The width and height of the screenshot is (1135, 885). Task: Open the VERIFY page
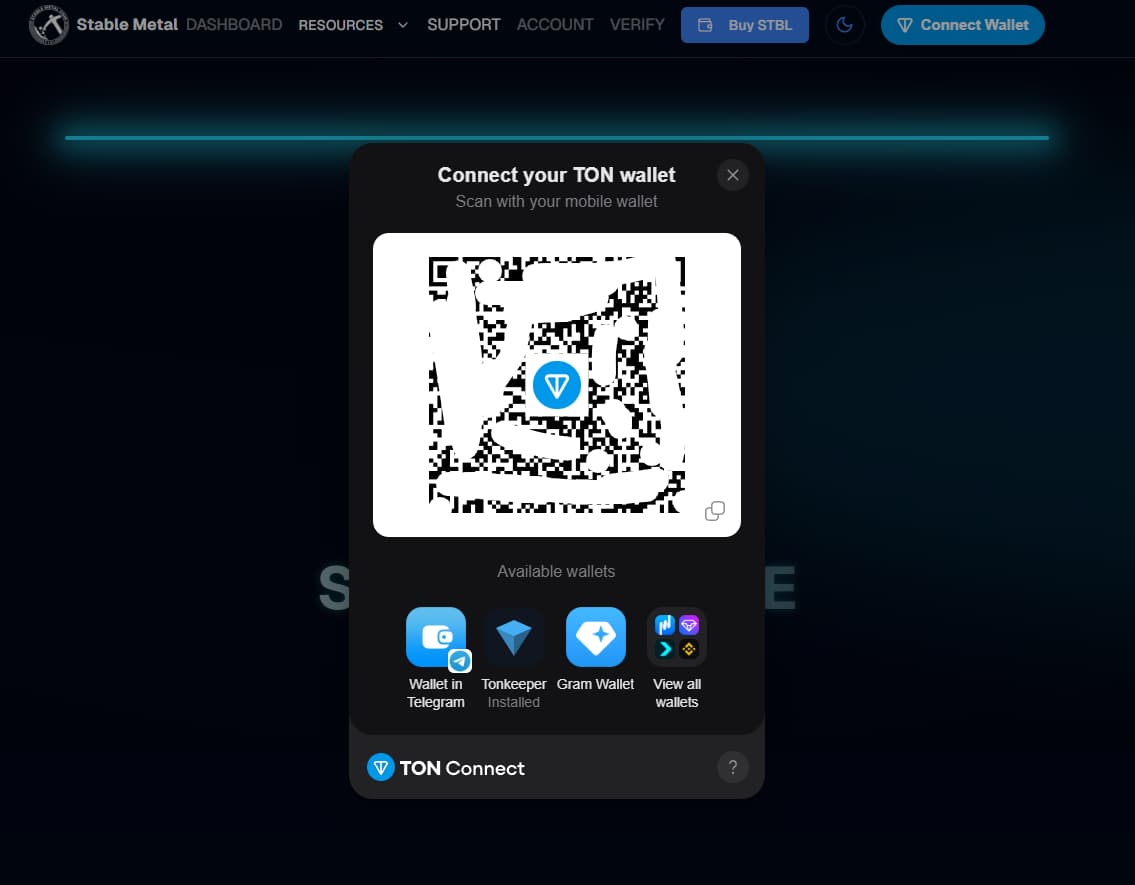coord(637,25)
